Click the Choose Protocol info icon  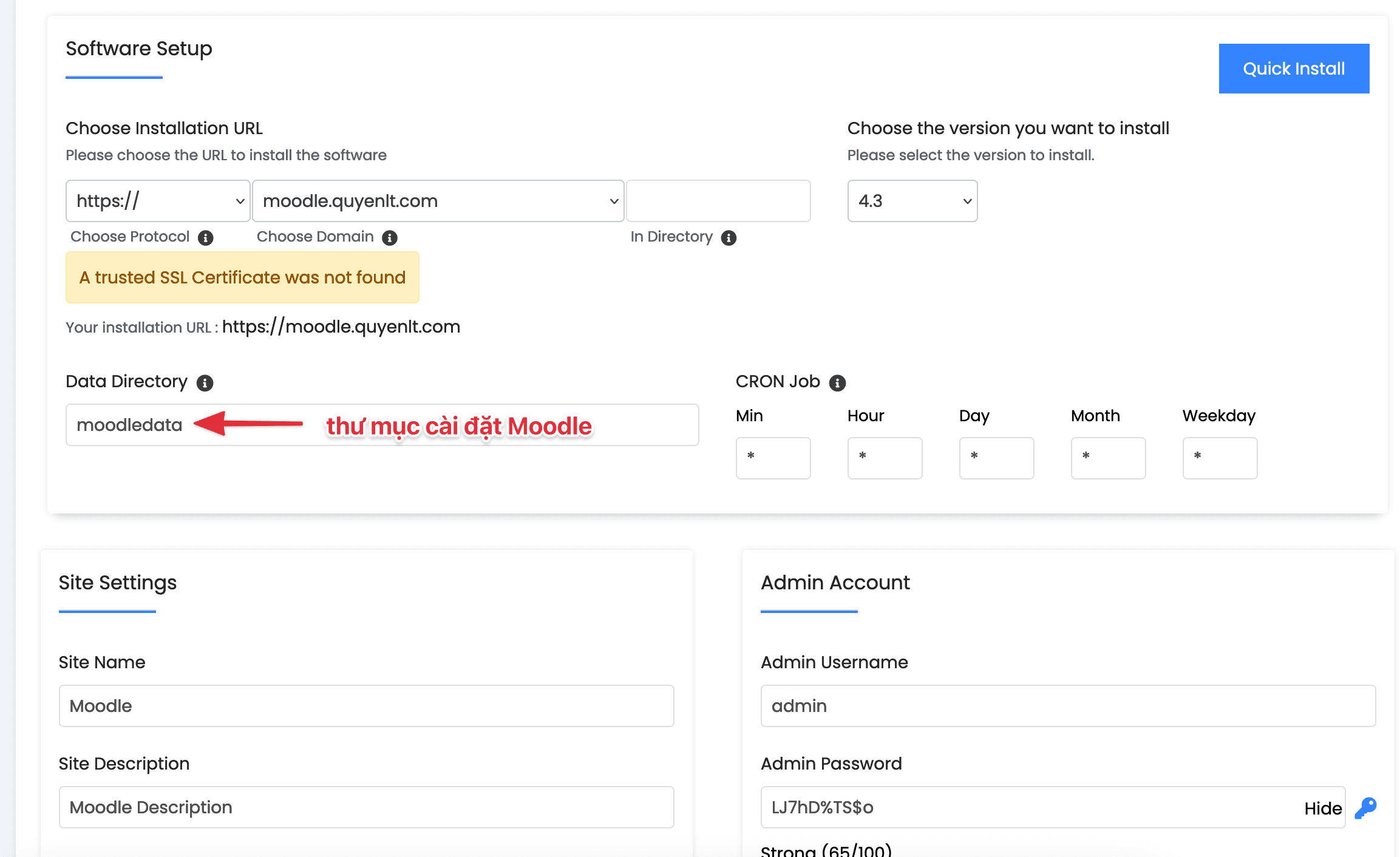[x=206, y=237]
